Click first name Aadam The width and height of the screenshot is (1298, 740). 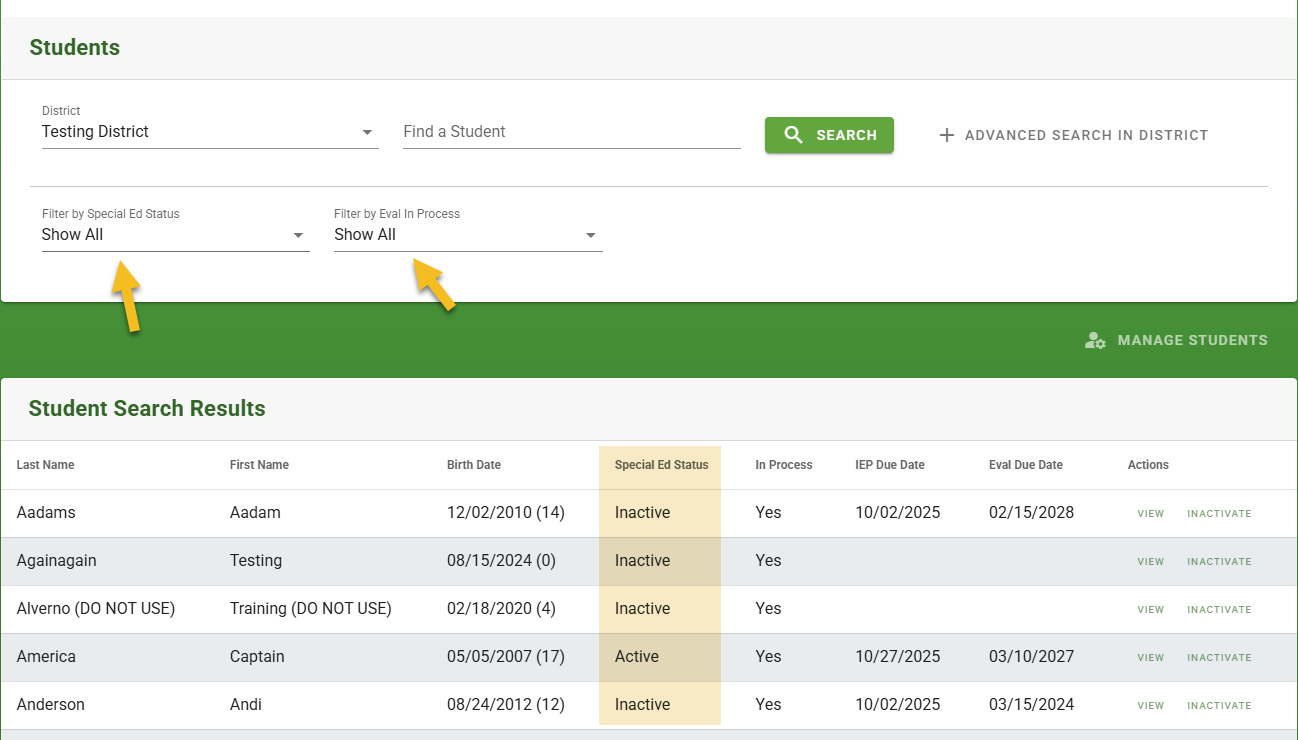(x=255, y=513)
